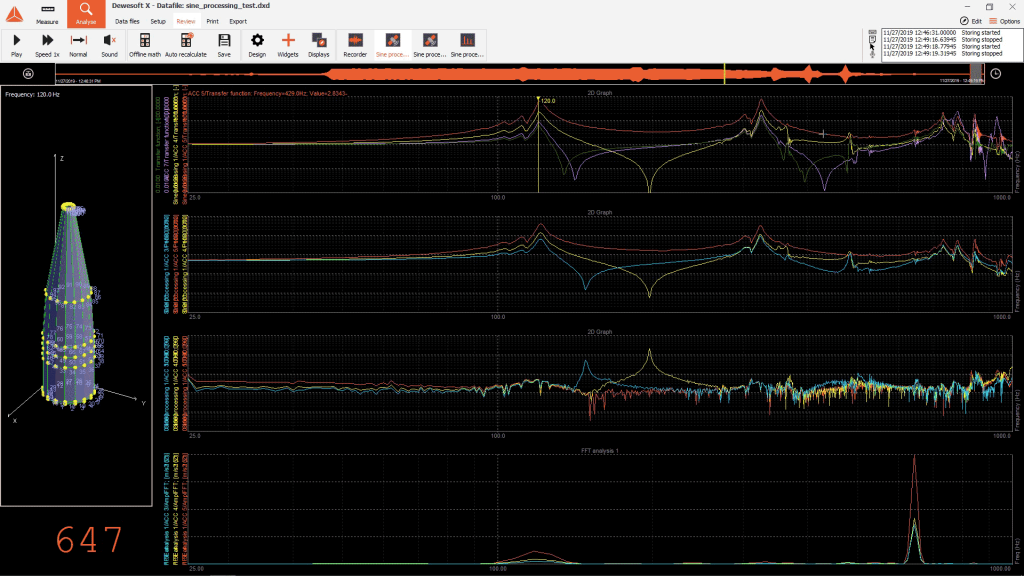Set replay to Speed 1x
Screen dimensions: 1024x576
click(46, 44)
